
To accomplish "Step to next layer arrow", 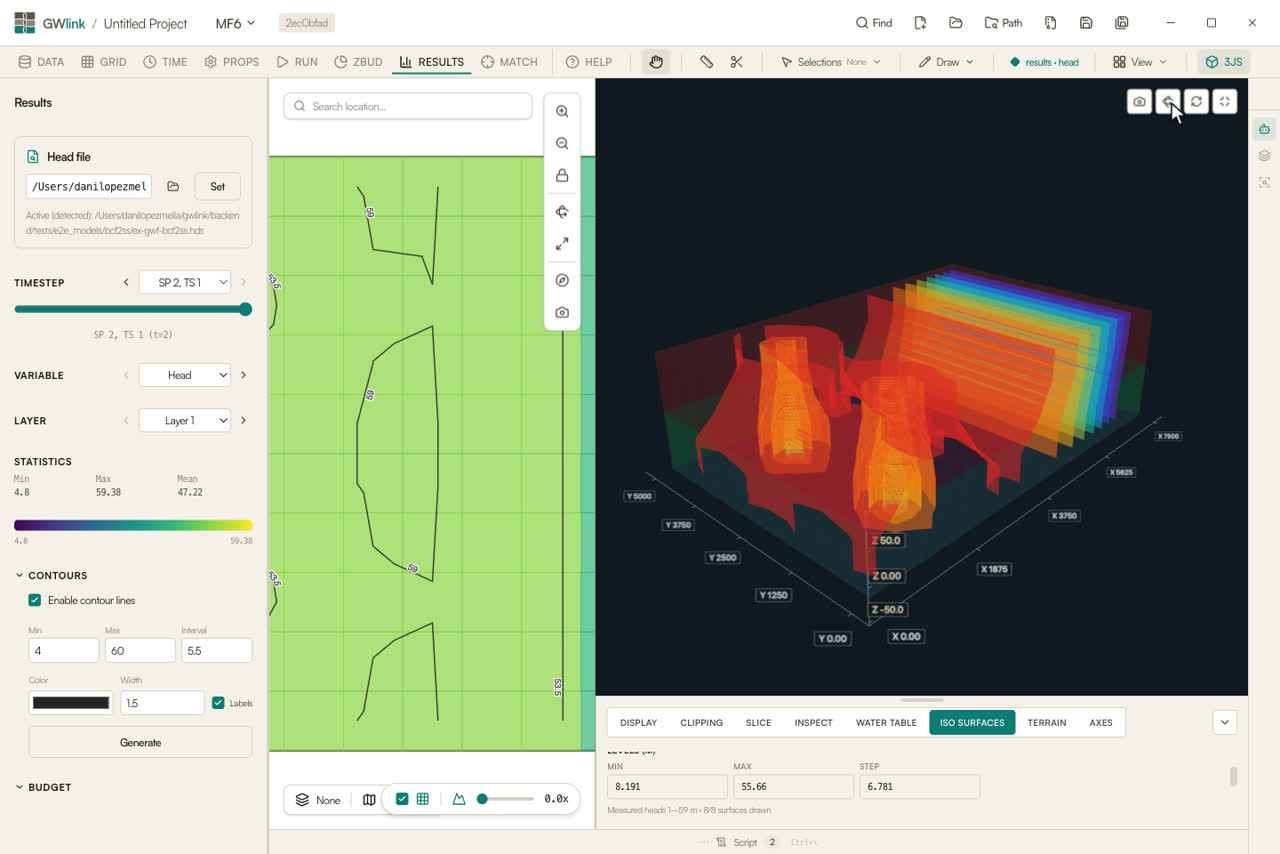I will tap(243, 421).
